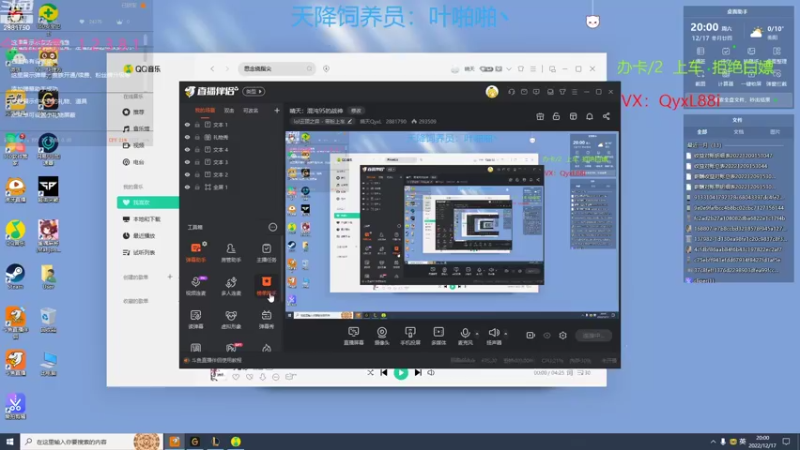Go back in QQ Music navigation
Screen dimensions: 800x450
[212, 68]
